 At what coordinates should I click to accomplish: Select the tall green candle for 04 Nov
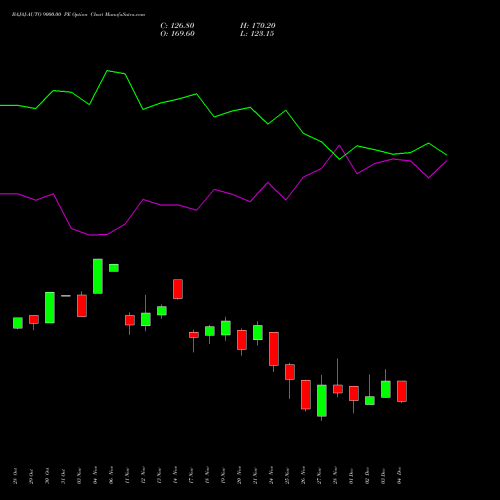coord(98,276)
